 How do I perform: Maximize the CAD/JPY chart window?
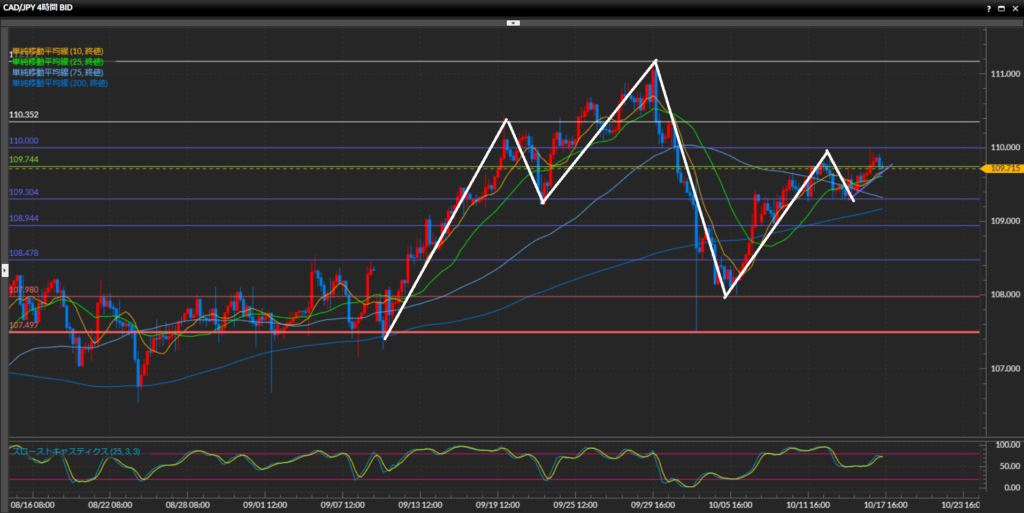coord(1003,7)
